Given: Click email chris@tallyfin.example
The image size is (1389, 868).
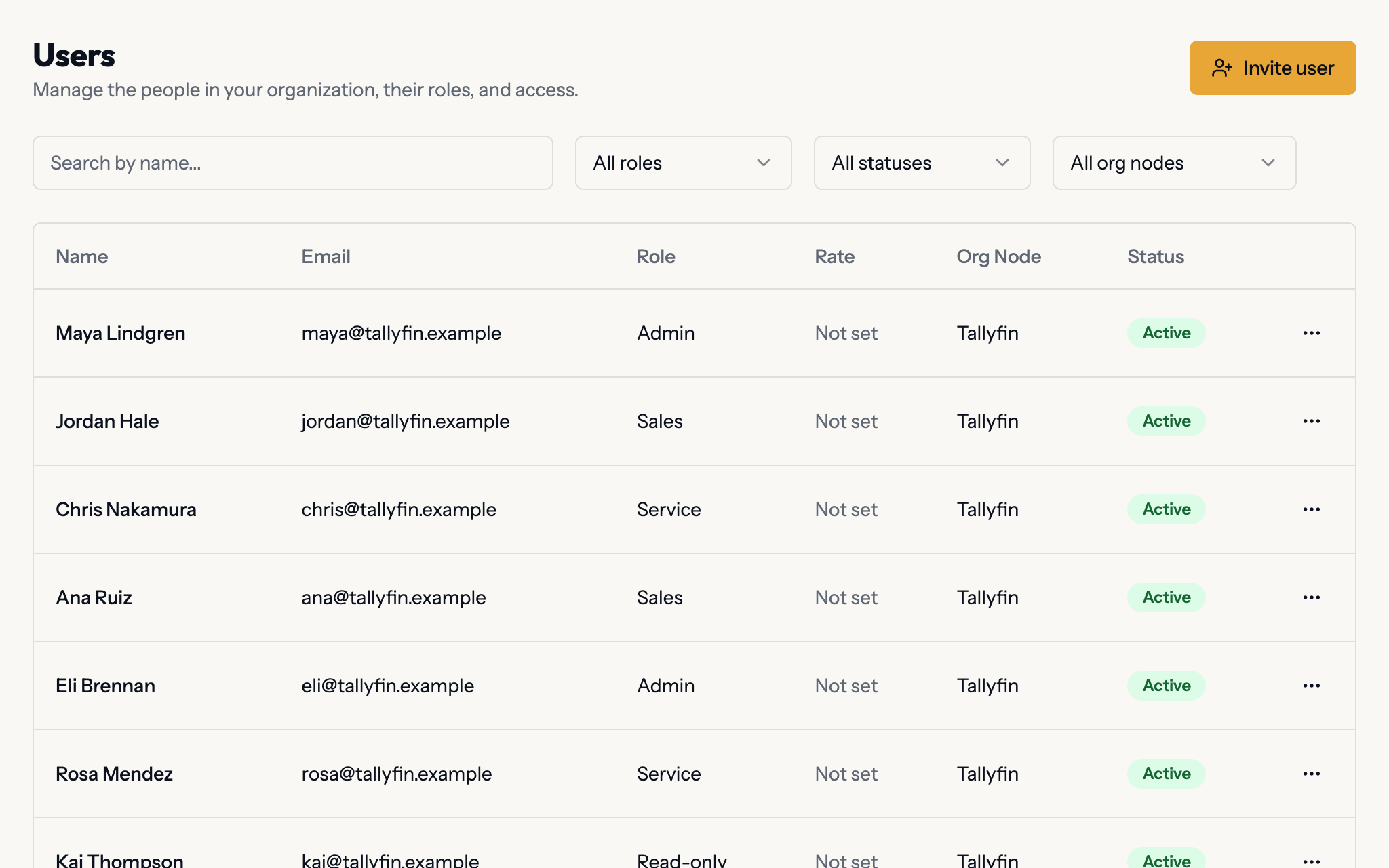Looking at the screenshot, I should [x=399, y=509].
